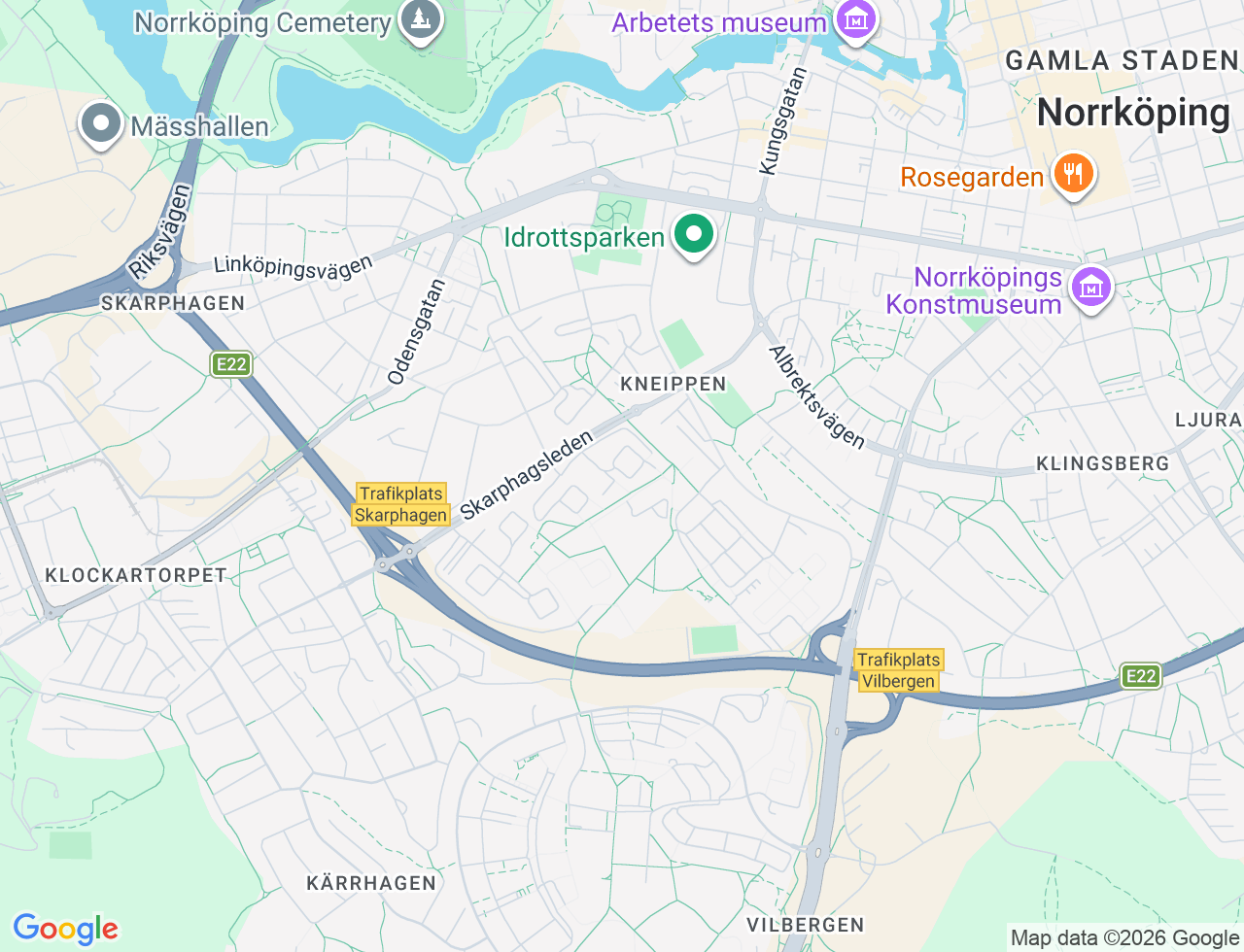Click the KLOCKARTORPET neighborhood label
Viewport: 1244px width, 952px height.
point(136,575)
